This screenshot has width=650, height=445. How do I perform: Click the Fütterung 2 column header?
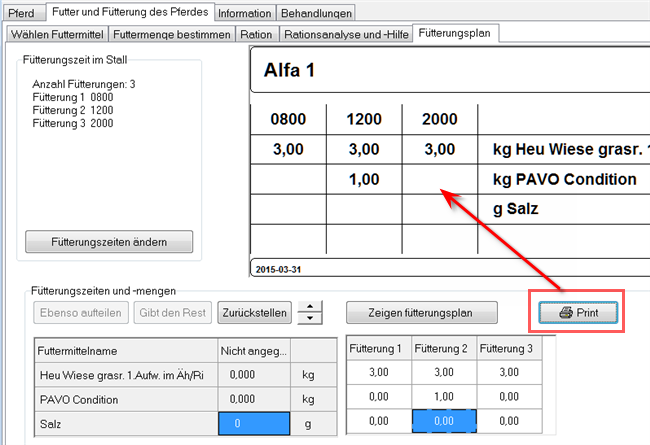point(444,348)
